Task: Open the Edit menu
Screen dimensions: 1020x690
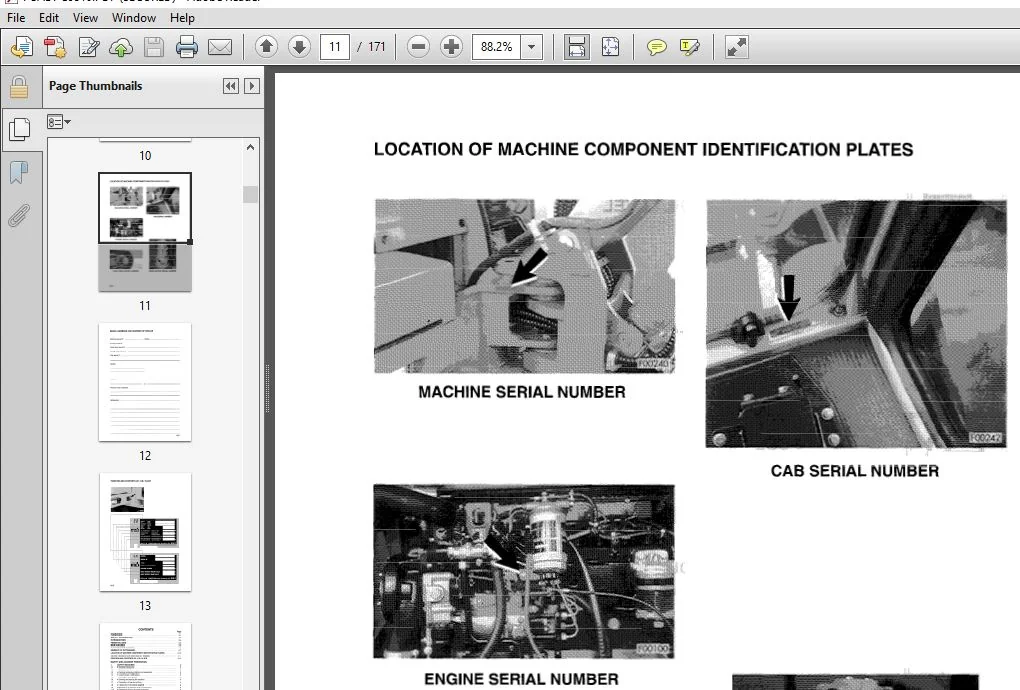Action: (49, 18)
